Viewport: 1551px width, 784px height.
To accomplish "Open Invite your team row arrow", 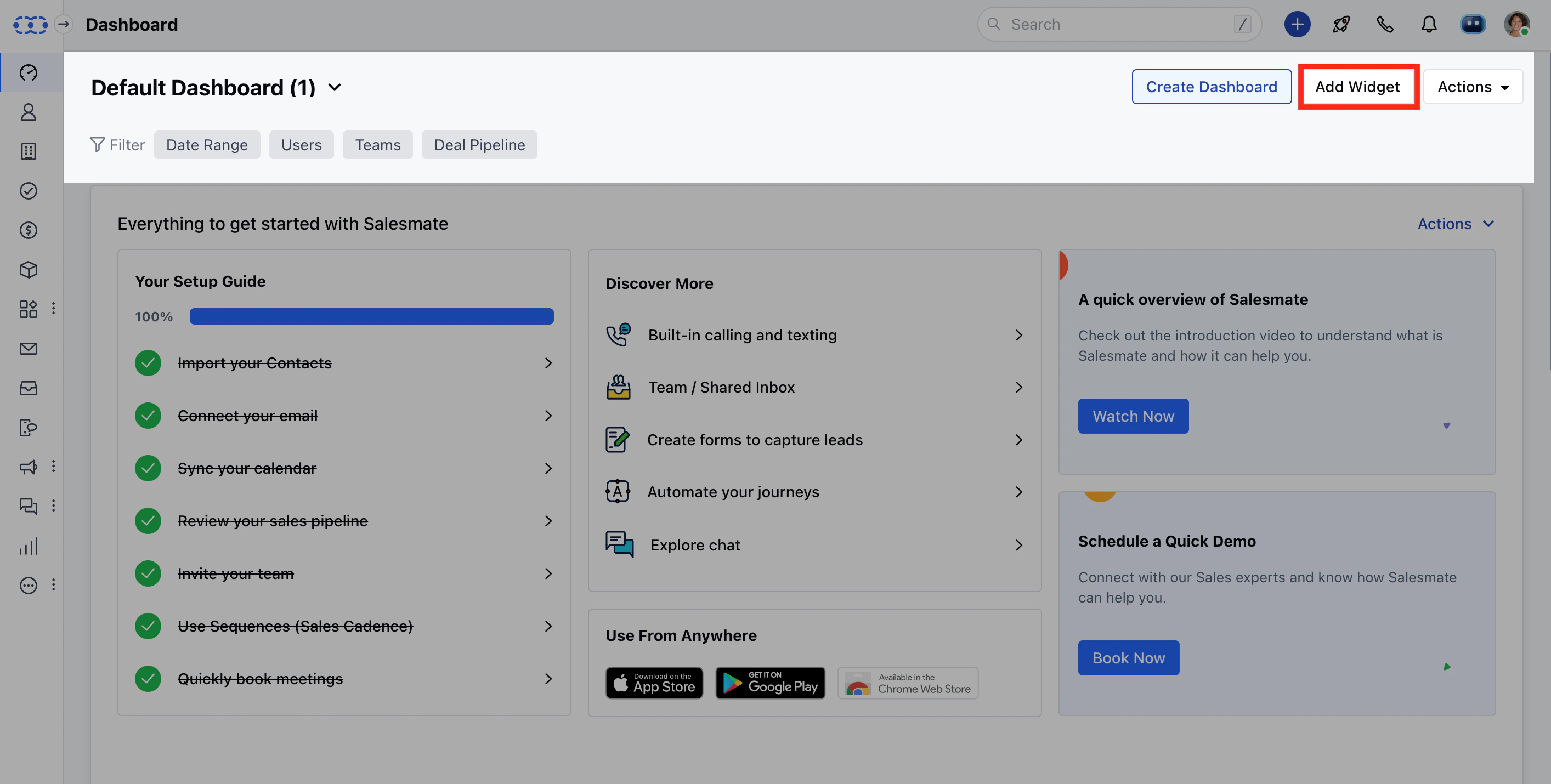I will point(548,574).
